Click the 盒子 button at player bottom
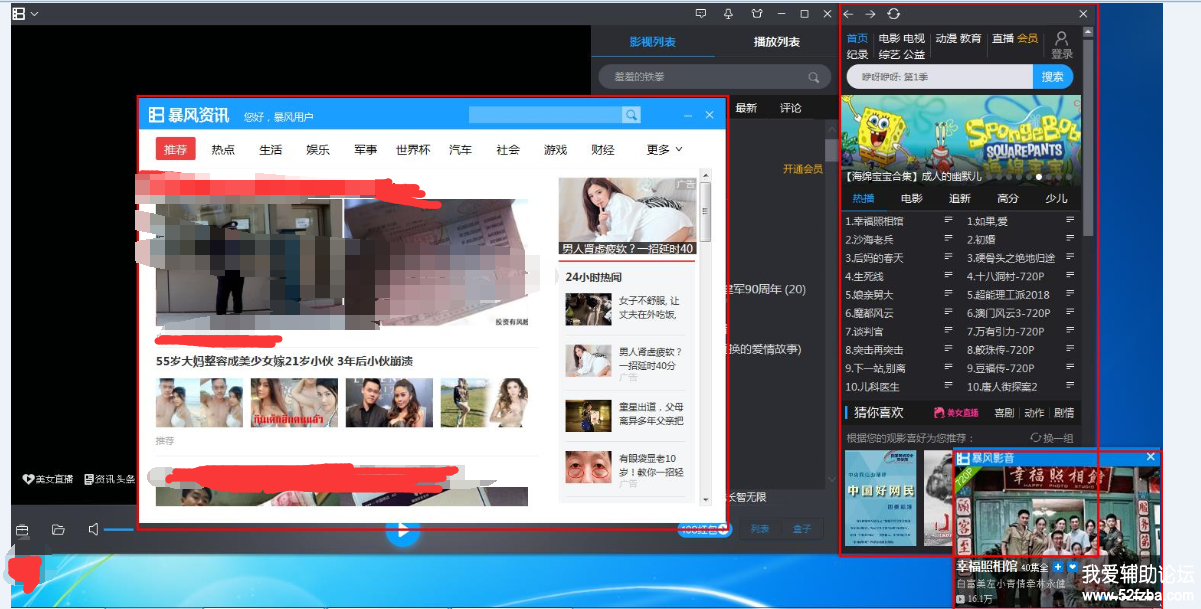 click(x=802, y=529)
